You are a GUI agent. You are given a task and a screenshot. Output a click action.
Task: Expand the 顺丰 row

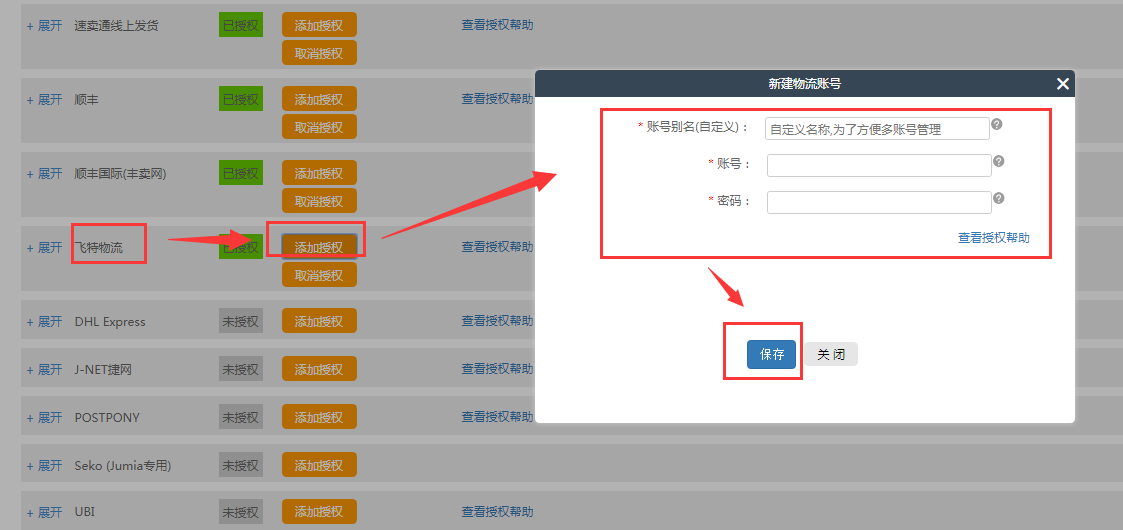44,100
